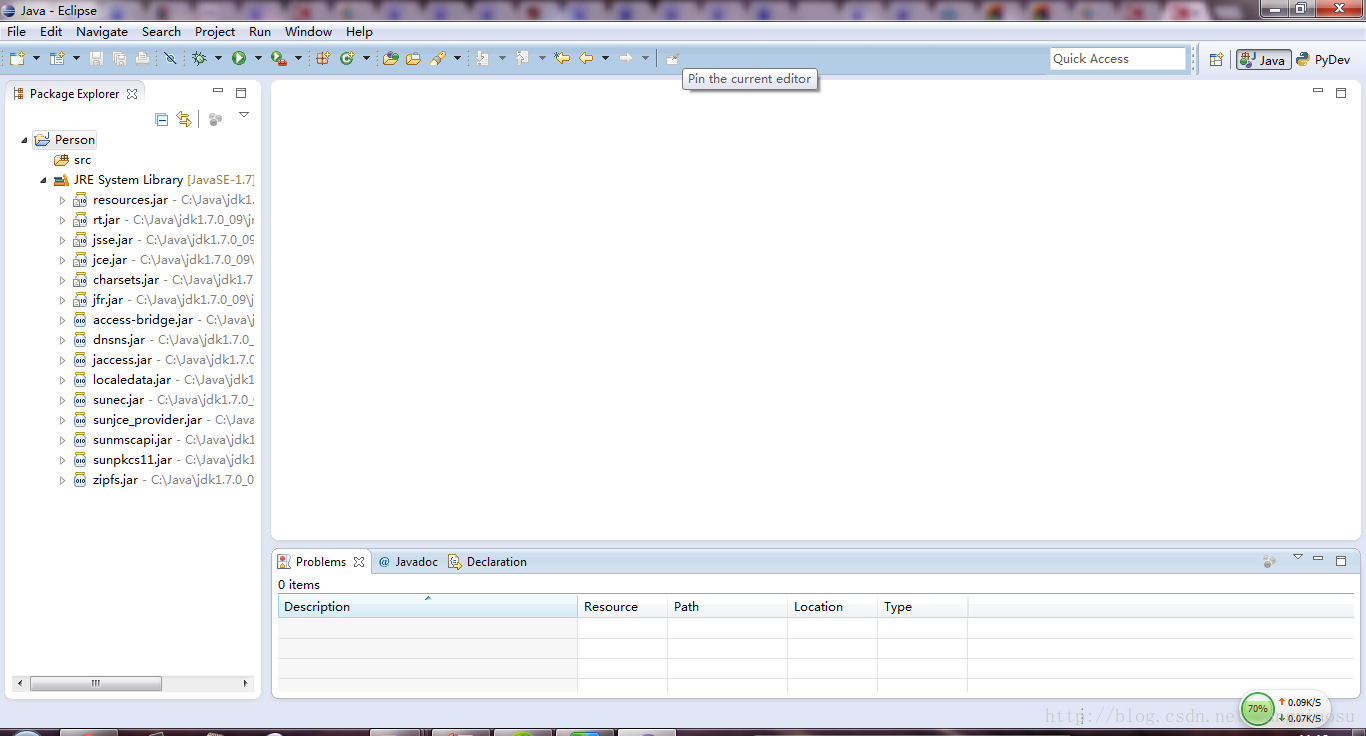
Task: Open the Navigate menu
Action: point(102,32)
